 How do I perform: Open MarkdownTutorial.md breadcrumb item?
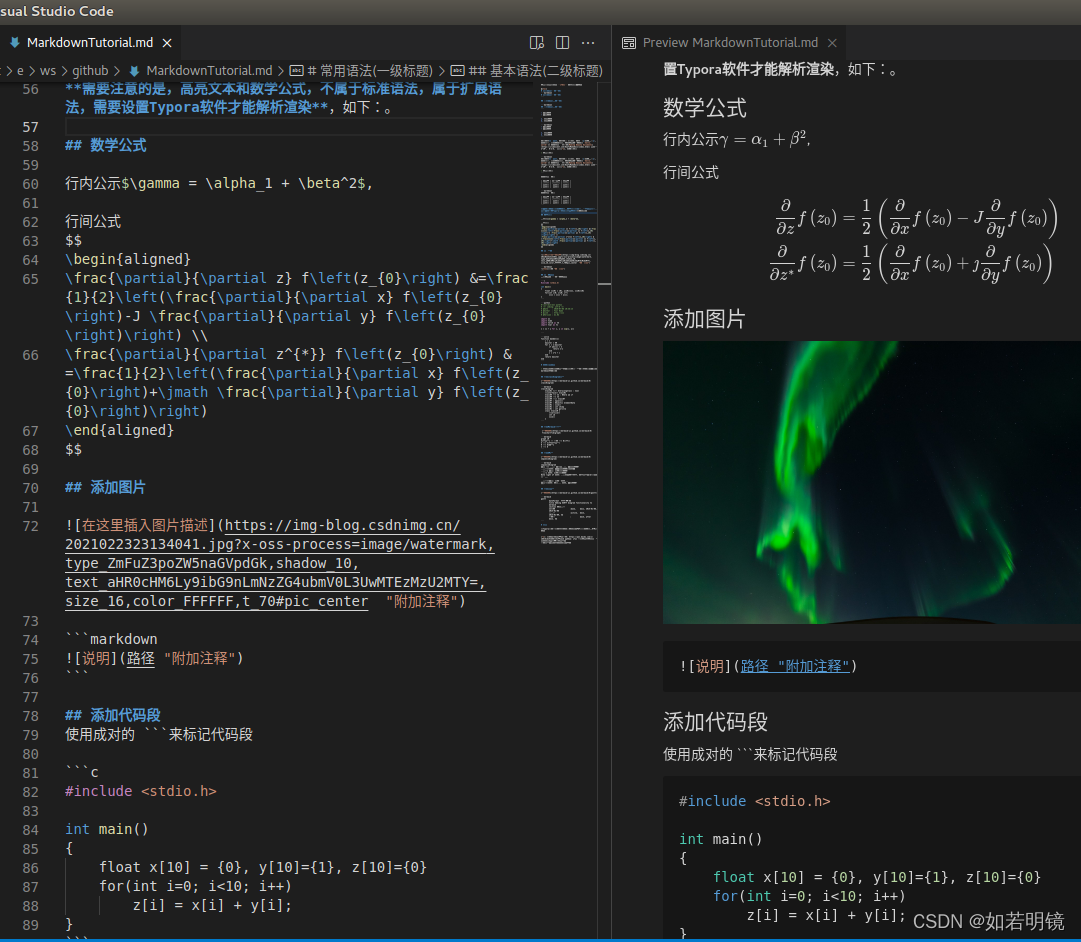point(209,70)
